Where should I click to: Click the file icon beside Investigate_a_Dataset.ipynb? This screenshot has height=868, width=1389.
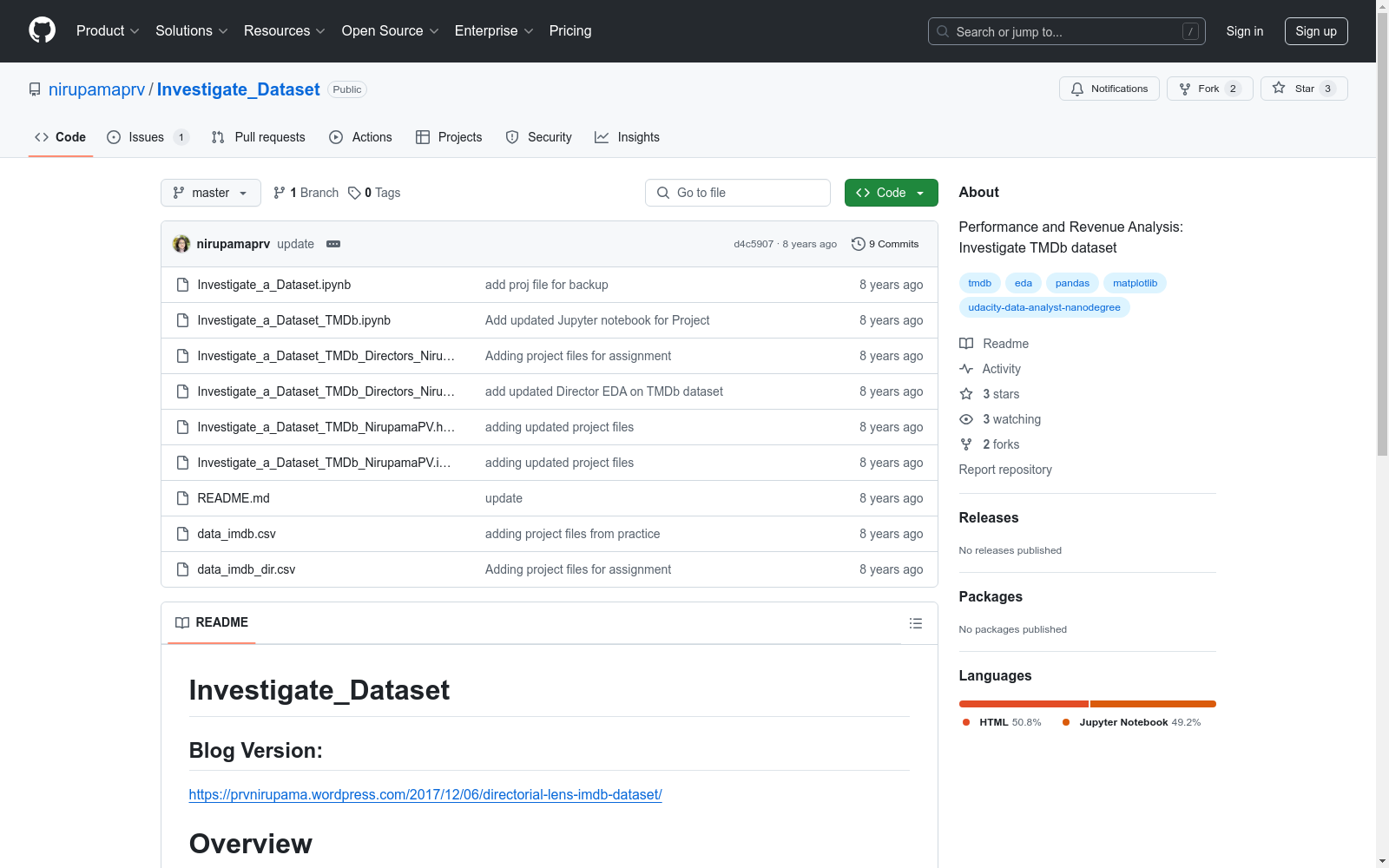point(182,285)
